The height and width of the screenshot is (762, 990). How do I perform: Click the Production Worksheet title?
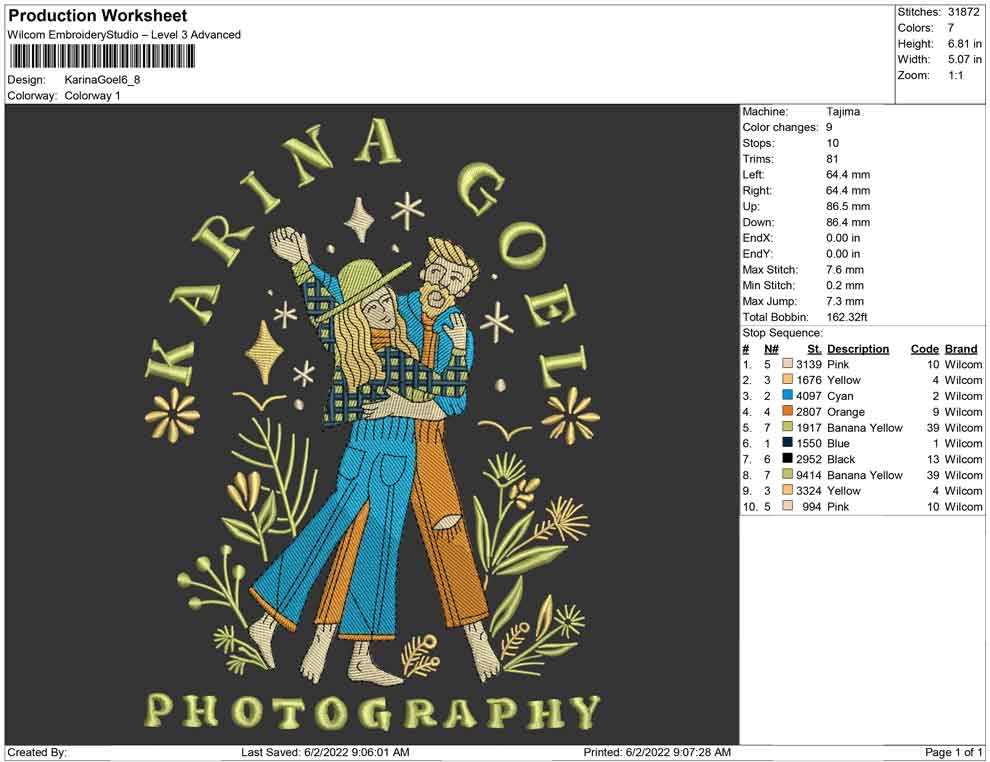click(97, 16)
